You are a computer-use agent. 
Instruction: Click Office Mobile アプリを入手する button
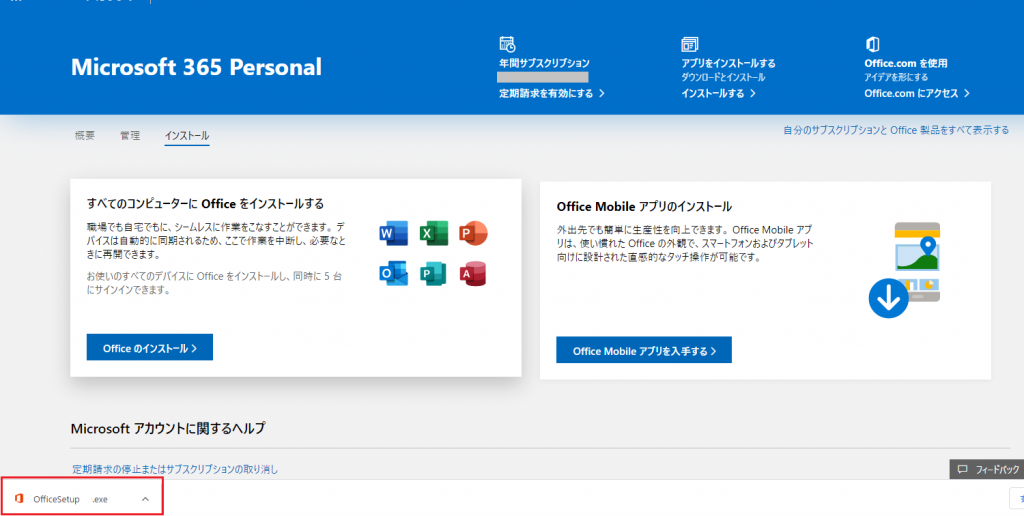644,350
